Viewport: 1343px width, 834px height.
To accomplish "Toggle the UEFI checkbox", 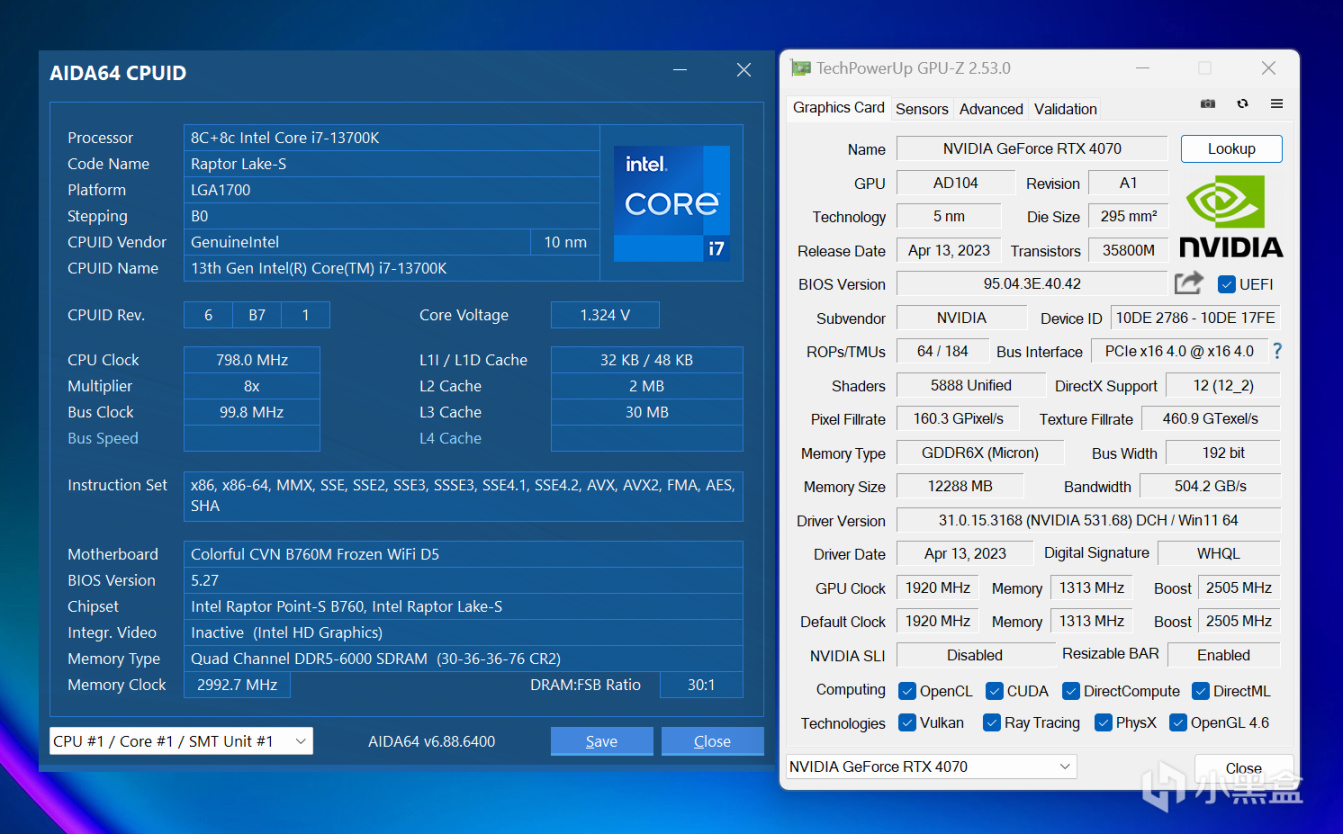I will [1227, 284].
